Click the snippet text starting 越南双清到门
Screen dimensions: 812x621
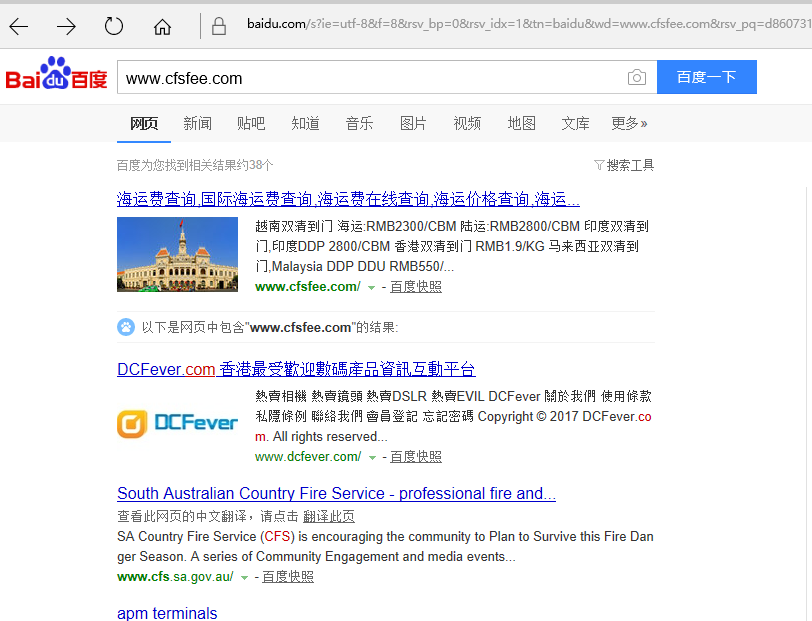pos(452,246)
